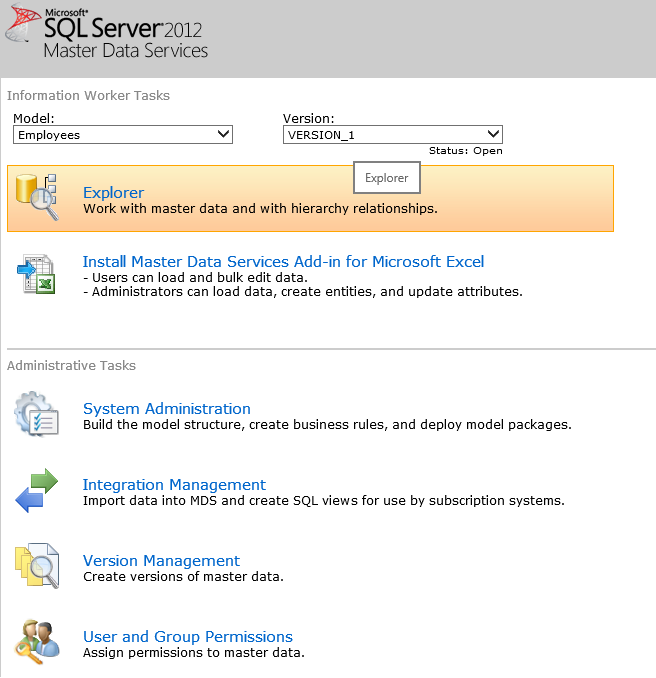
Task: Click the 'Administrative Tasks' heading
Action: pyautogui.click(x=71, y=366)
